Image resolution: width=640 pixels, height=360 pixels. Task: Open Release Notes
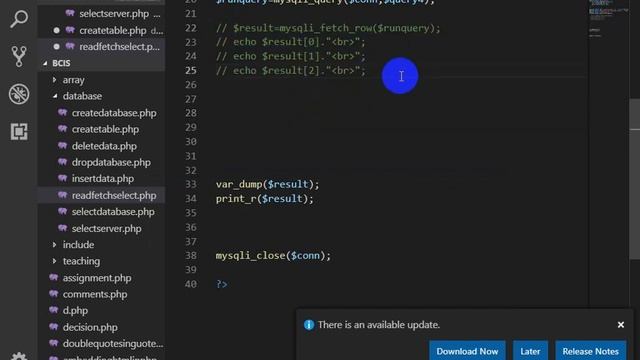pyautogui.click(x=590, y=351)
